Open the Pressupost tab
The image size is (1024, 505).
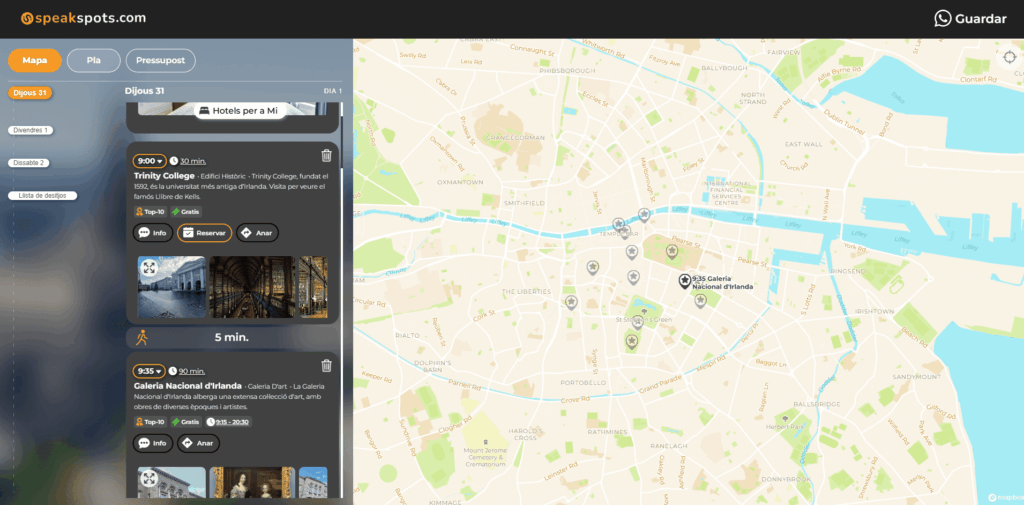pos(161,60)
